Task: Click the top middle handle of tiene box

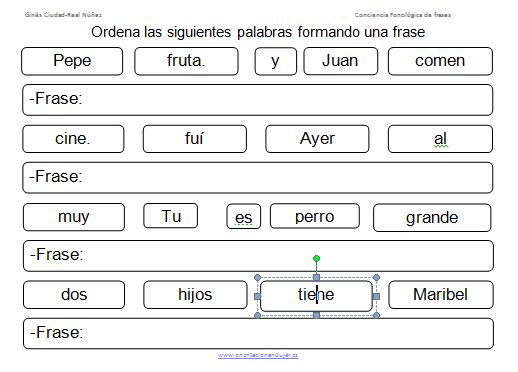Action: point(316,277)
